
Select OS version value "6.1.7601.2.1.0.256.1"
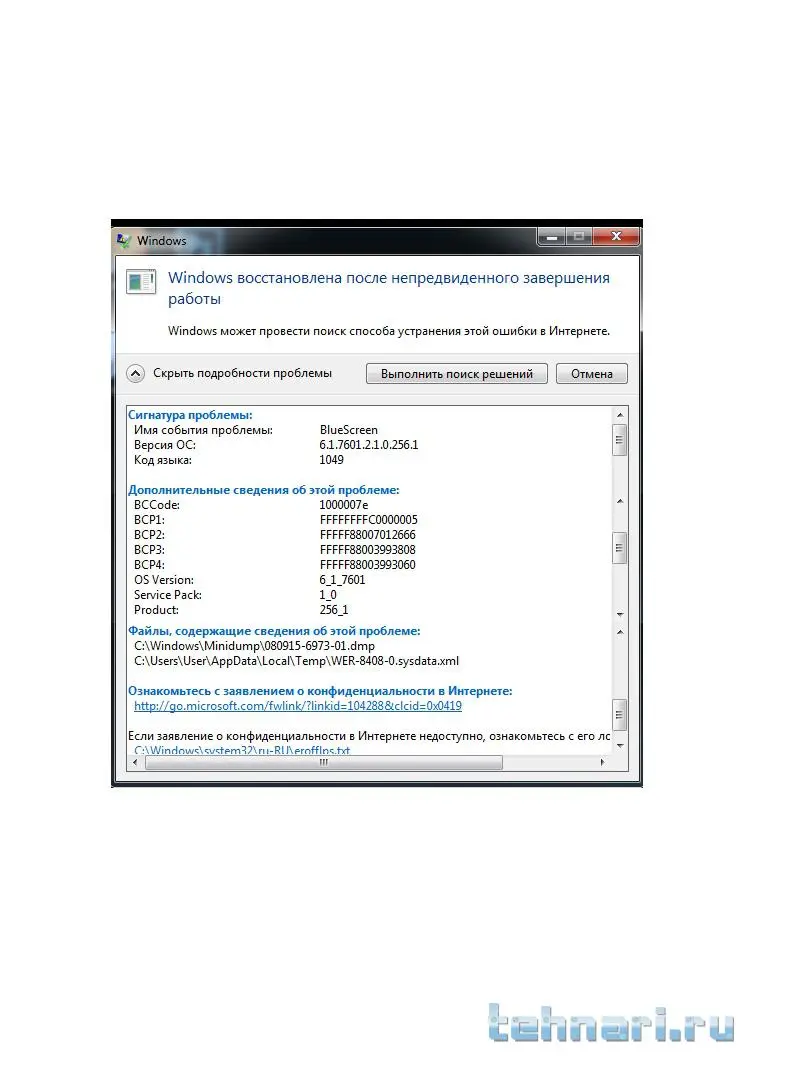point(368,445)
